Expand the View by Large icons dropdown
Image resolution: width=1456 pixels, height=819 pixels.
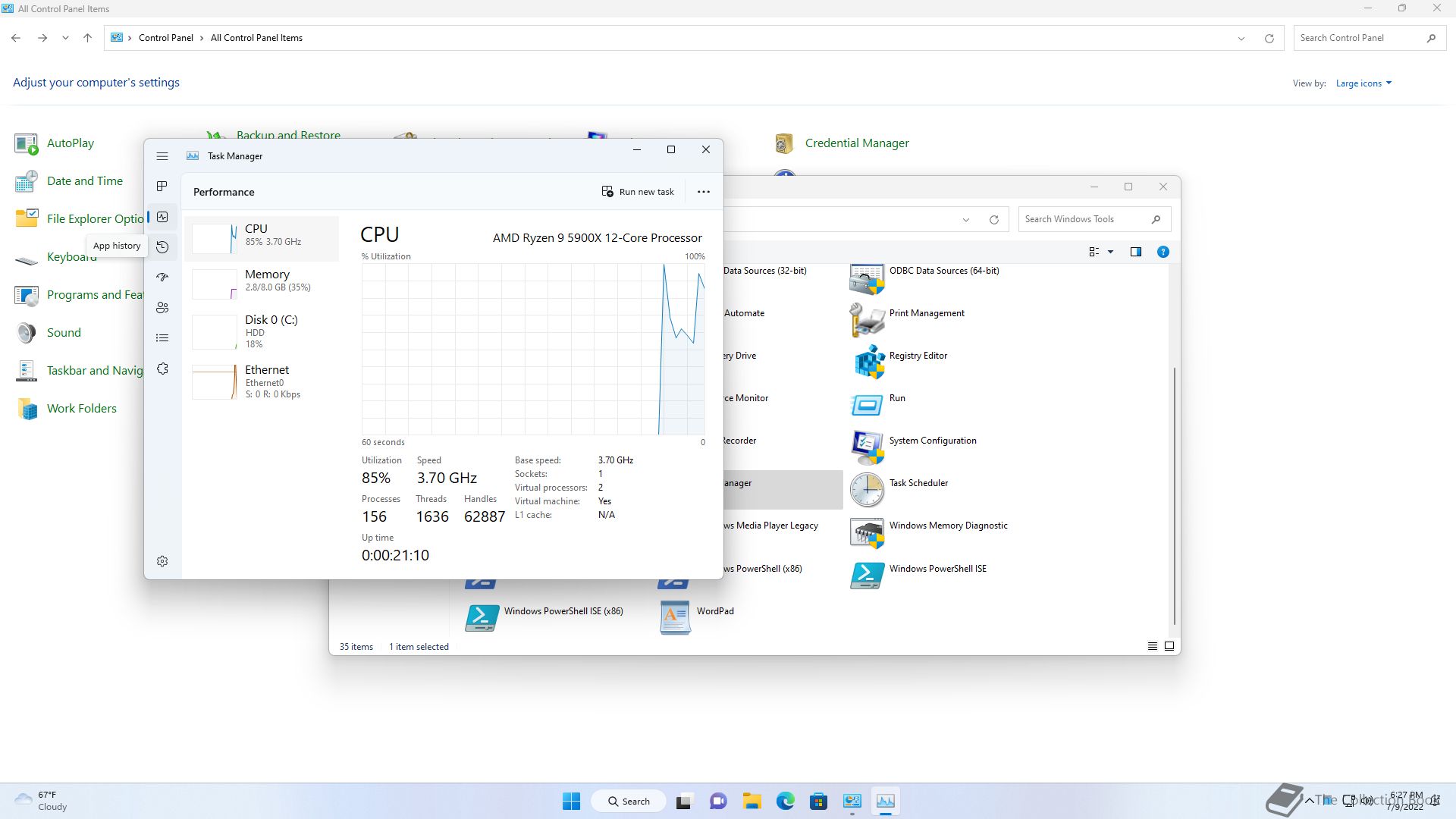[1363, 83]
